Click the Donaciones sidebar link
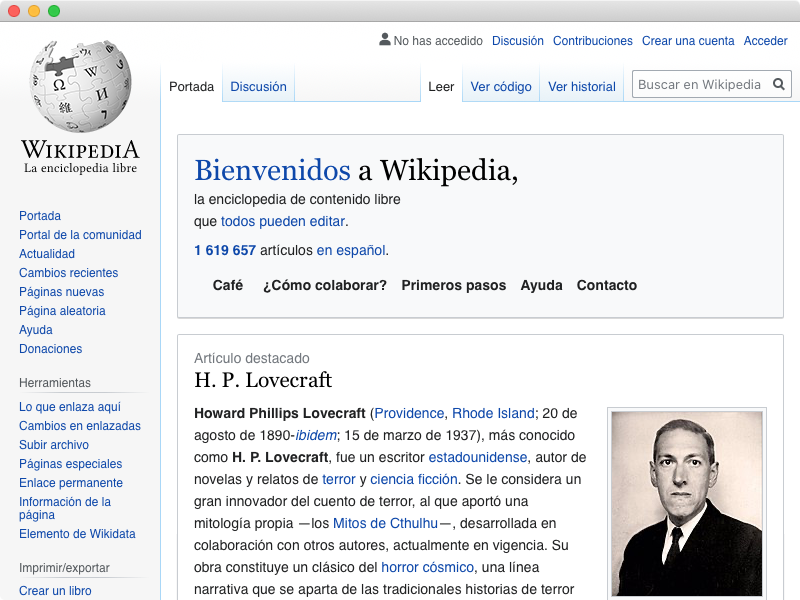 tap(51, 349)
